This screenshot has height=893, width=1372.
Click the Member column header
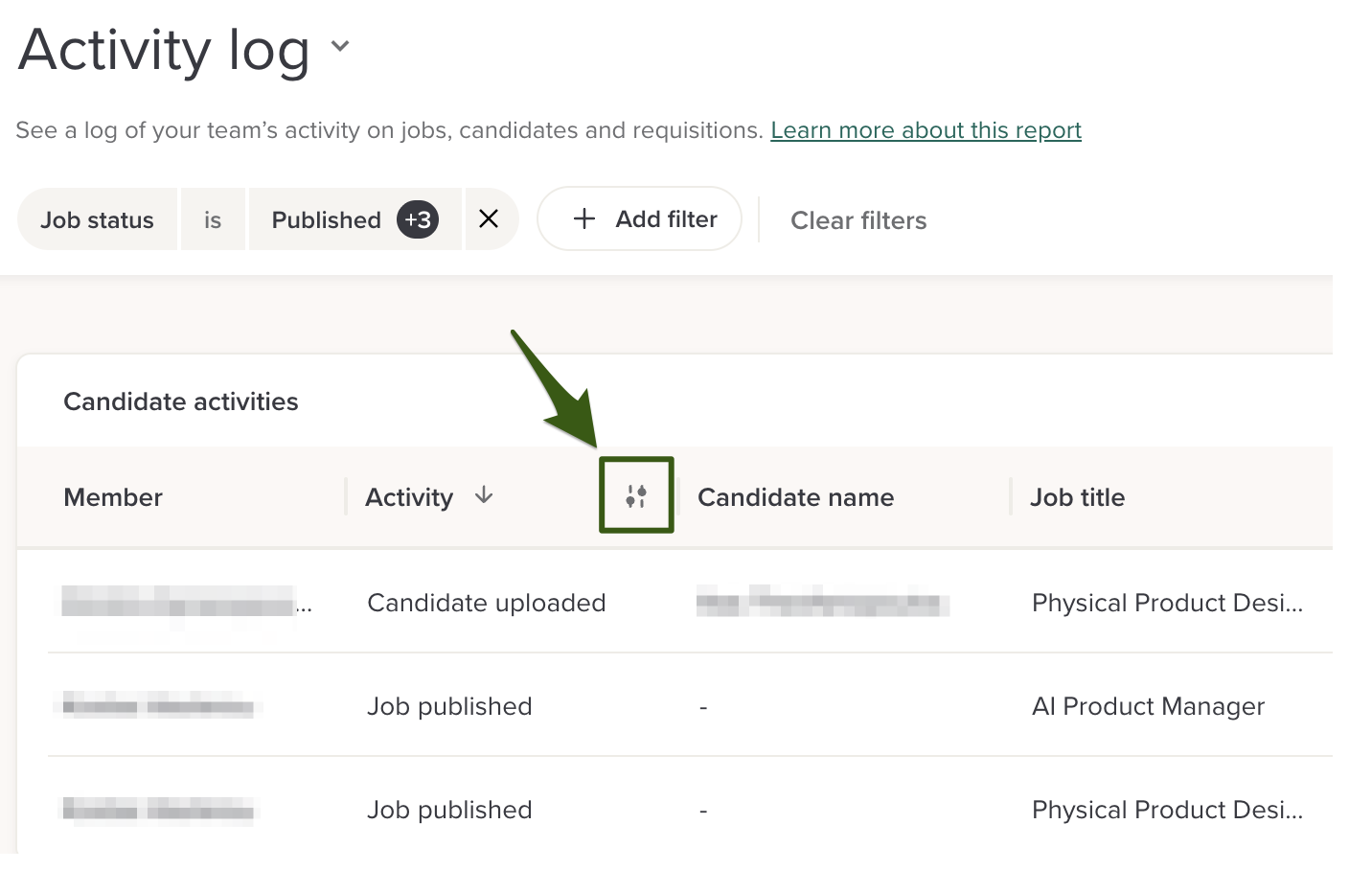[x=113, y=497]
